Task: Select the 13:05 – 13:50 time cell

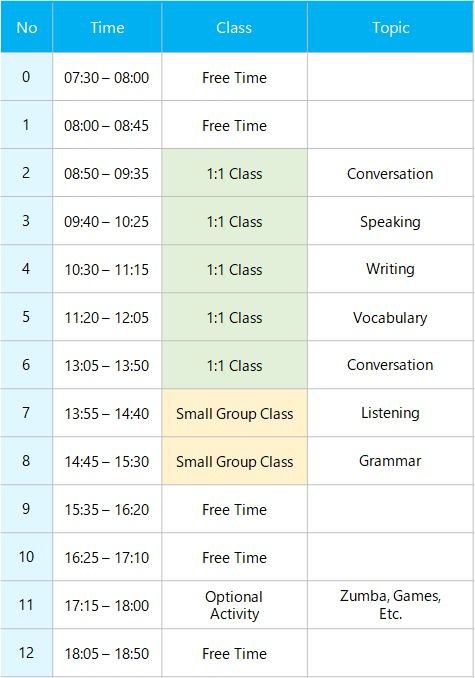Action: [x=107, y=365]
